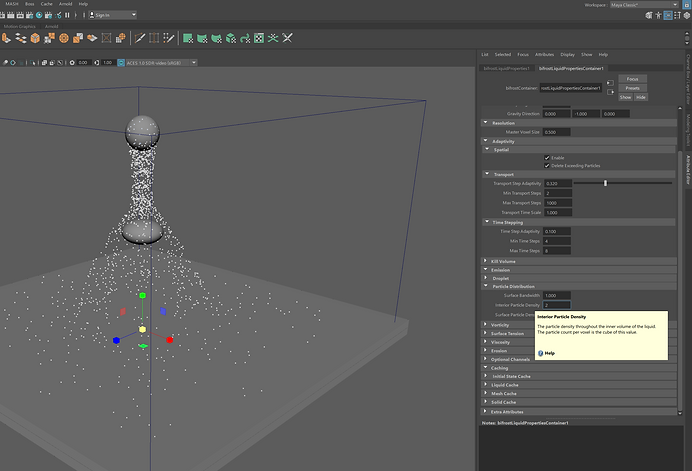Click the Show button

pyautogui.click(x=625, y=97)
